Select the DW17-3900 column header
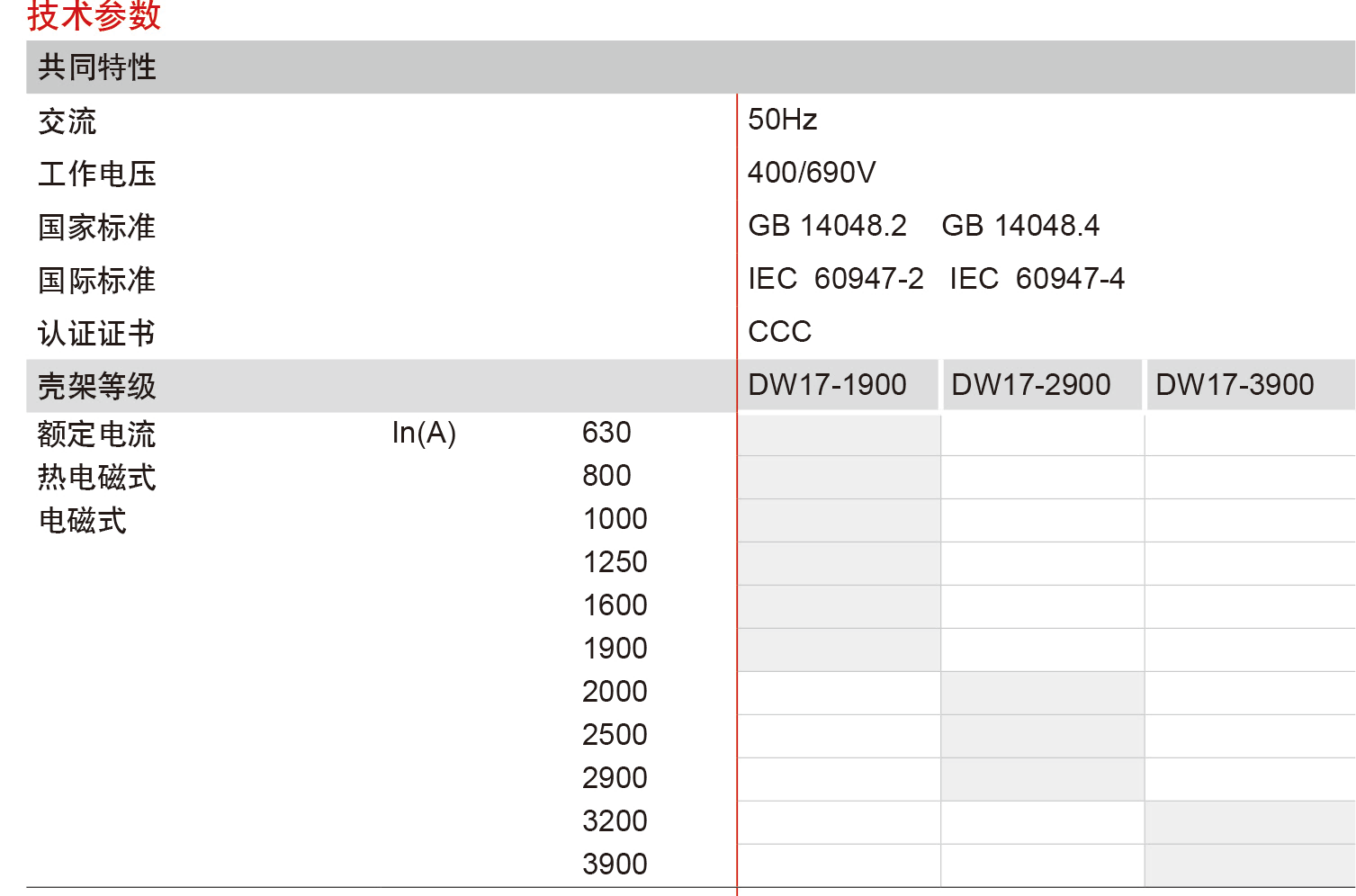The image size is (1356, 896). (x=1235, y=385)
